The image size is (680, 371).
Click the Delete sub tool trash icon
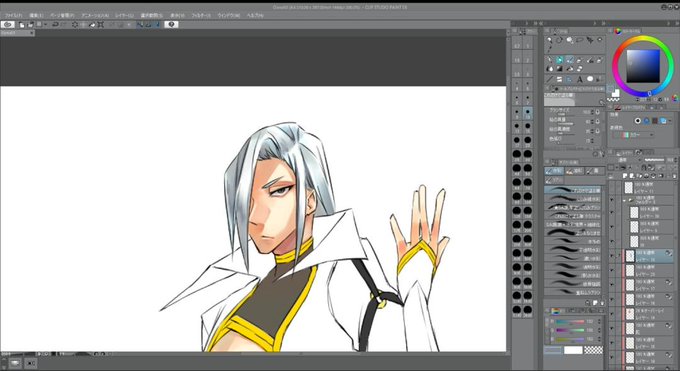click(x=602, y=303)
